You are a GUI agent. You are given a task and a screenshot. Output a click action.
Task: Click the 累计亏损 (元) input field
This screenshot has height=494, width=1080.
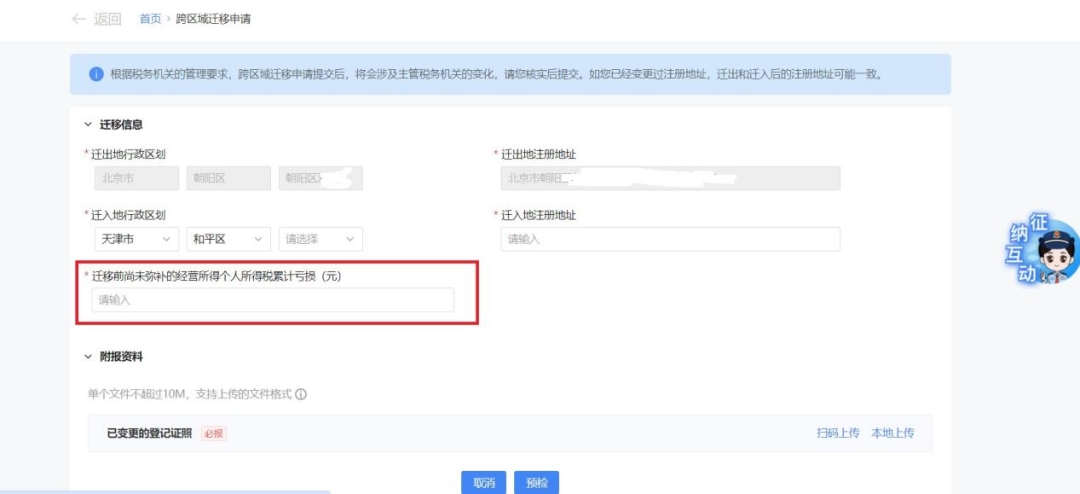click(272, 300)
